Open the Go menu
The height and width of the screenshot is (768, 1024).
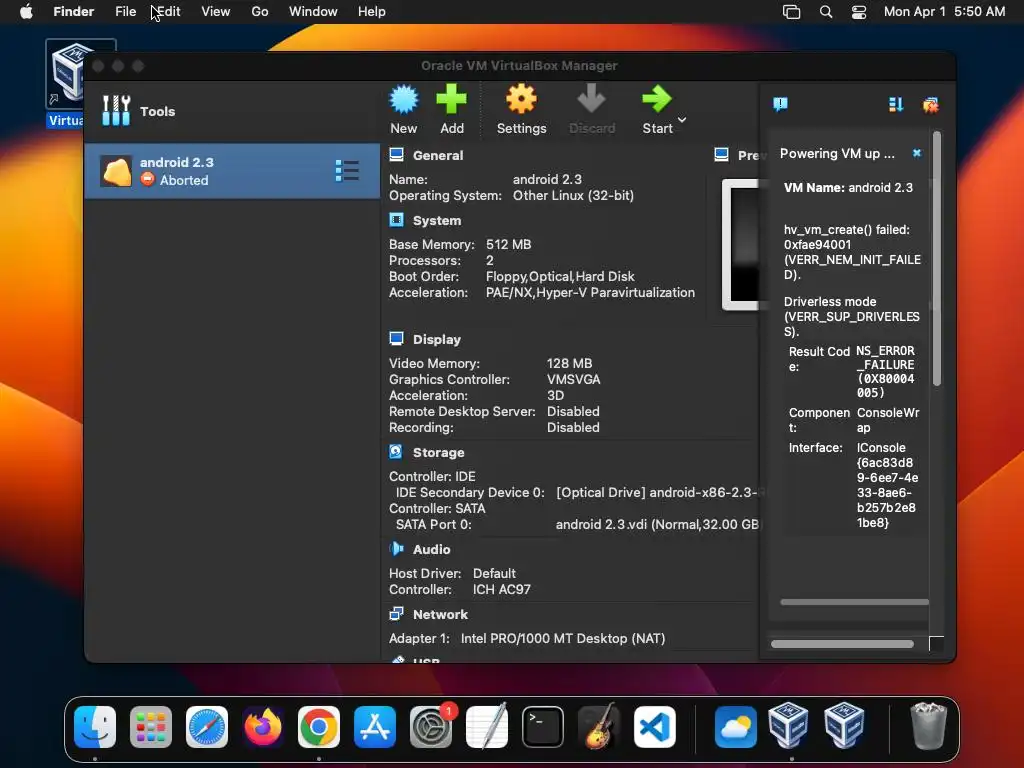[x=260, y=12]
